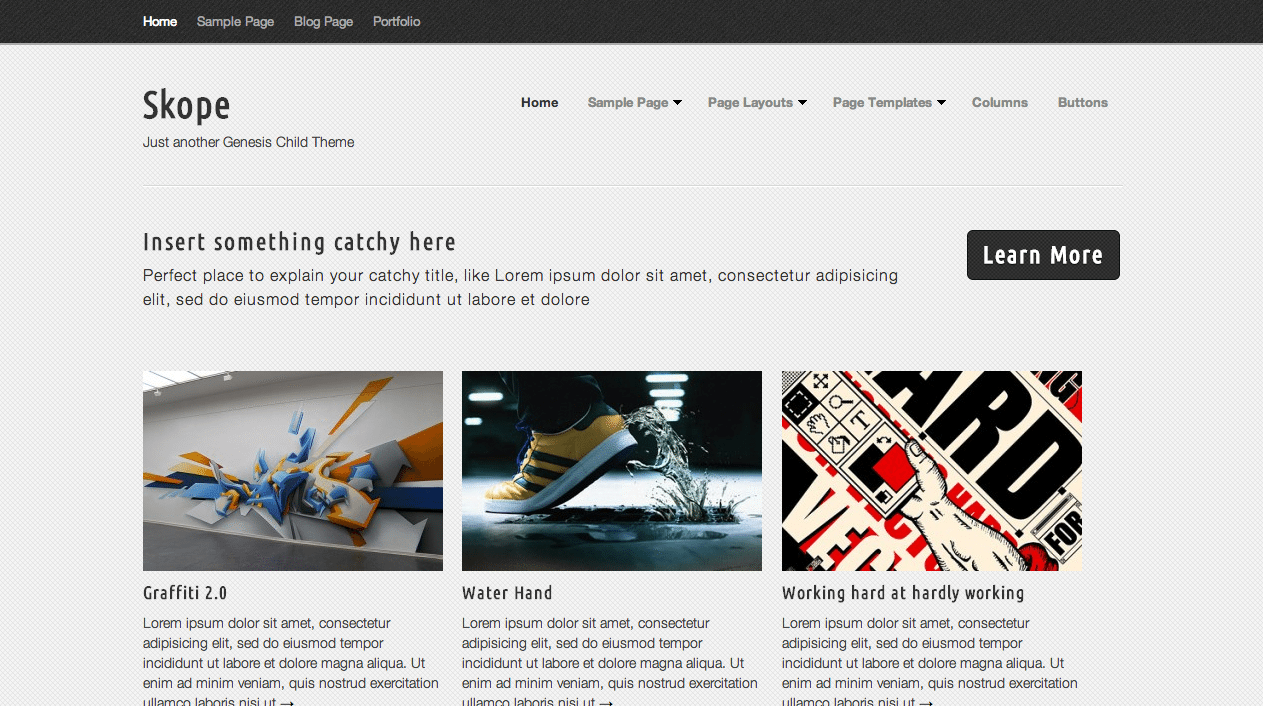
Task: Open the Portfolio link in top bar
Action: pyautogui.click(x=396, y=21)
